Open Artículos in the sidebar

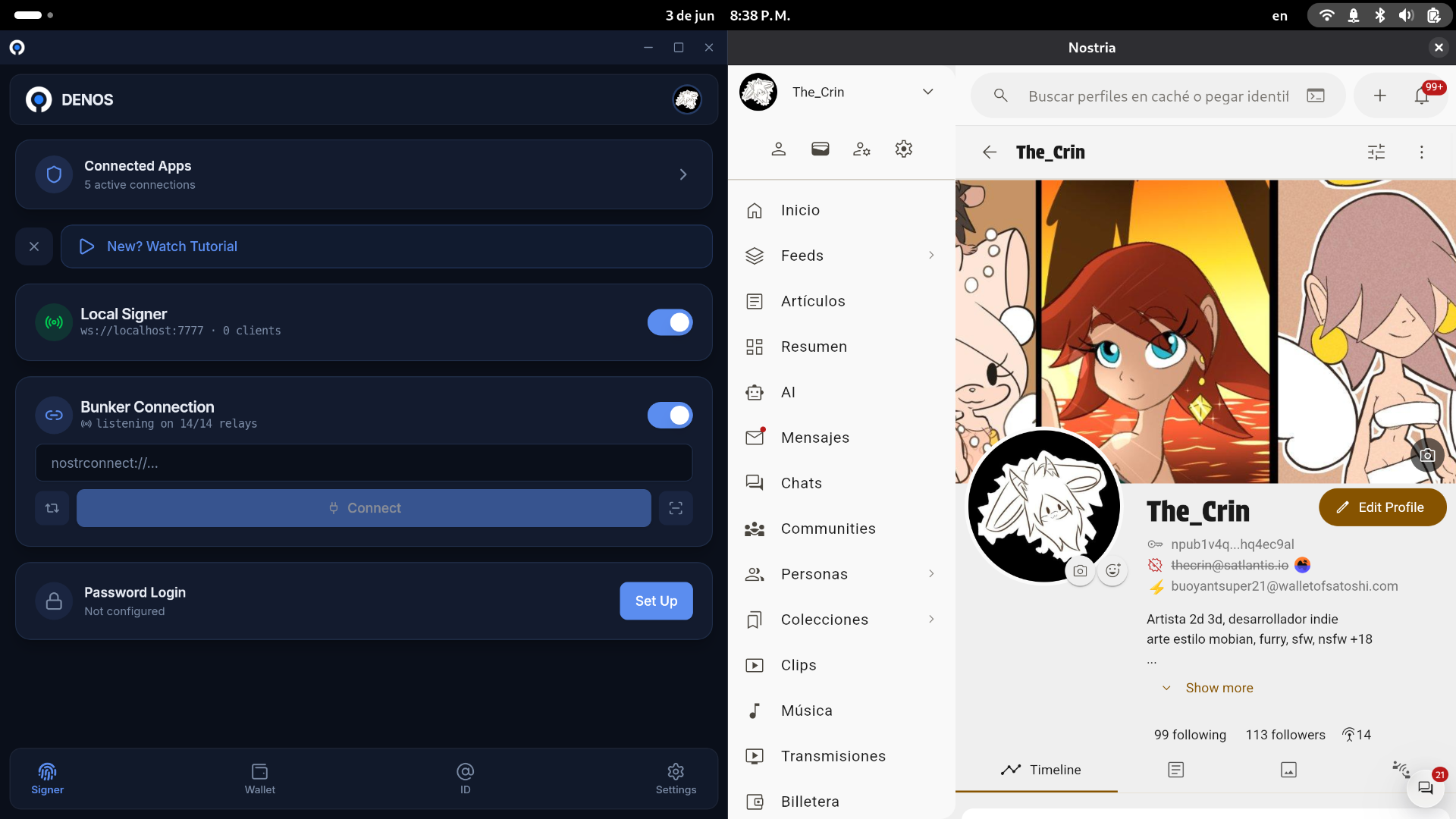click(840, 301)
